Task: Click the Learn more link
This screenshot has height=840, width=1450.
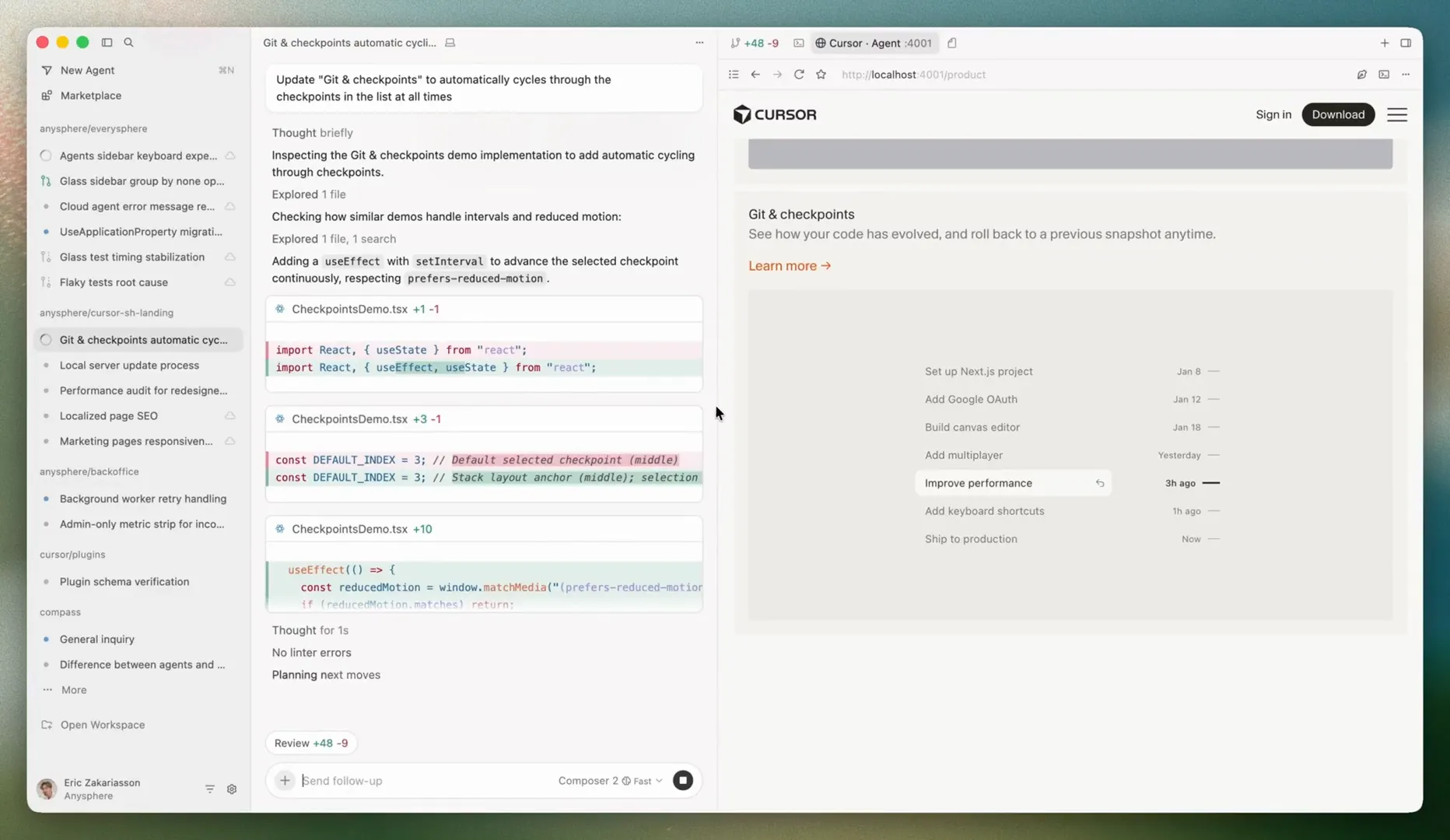Action: [790, 266]
